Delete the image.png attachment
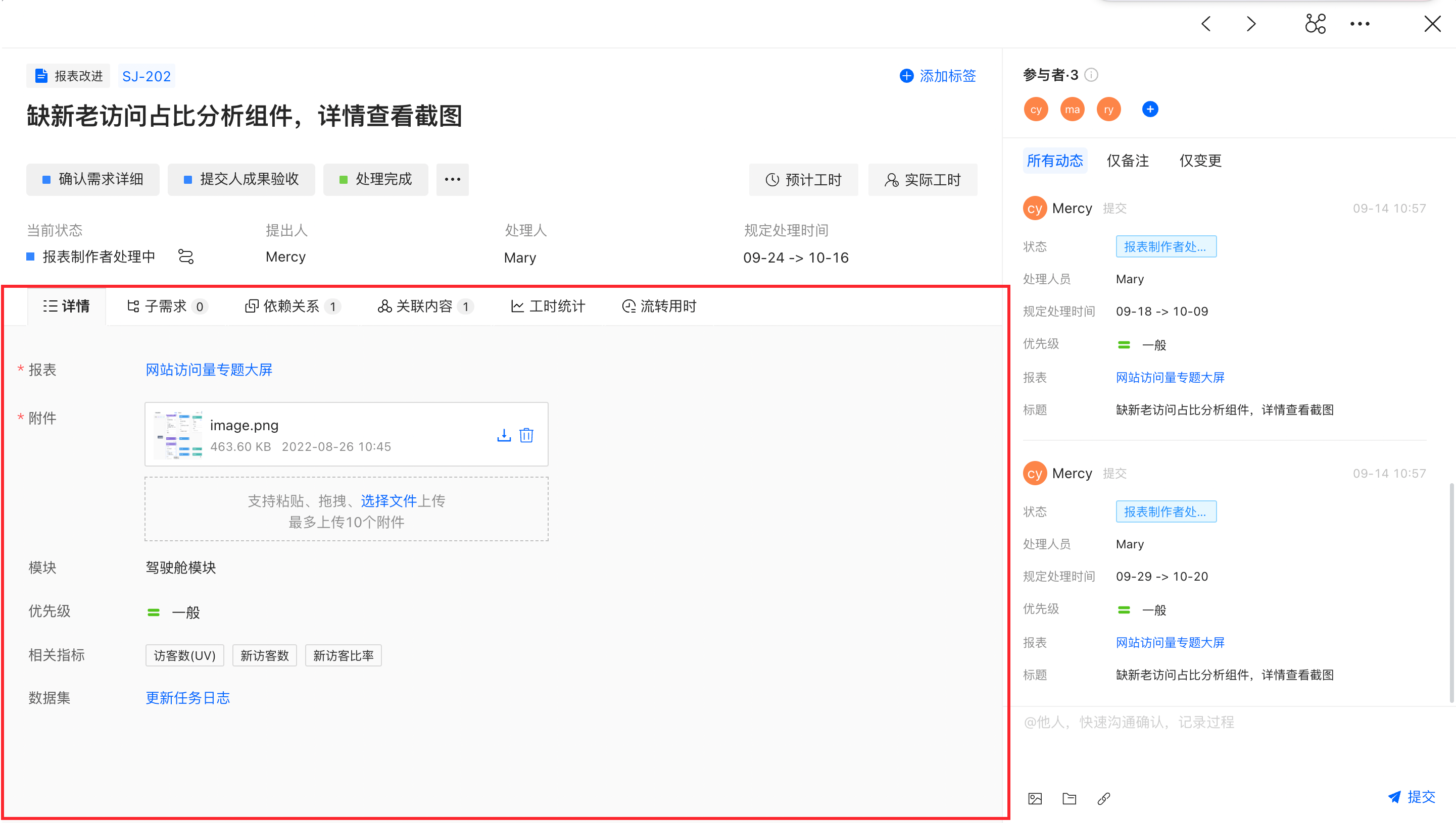This screenshot has height=823, width=1456. point(526,435)
